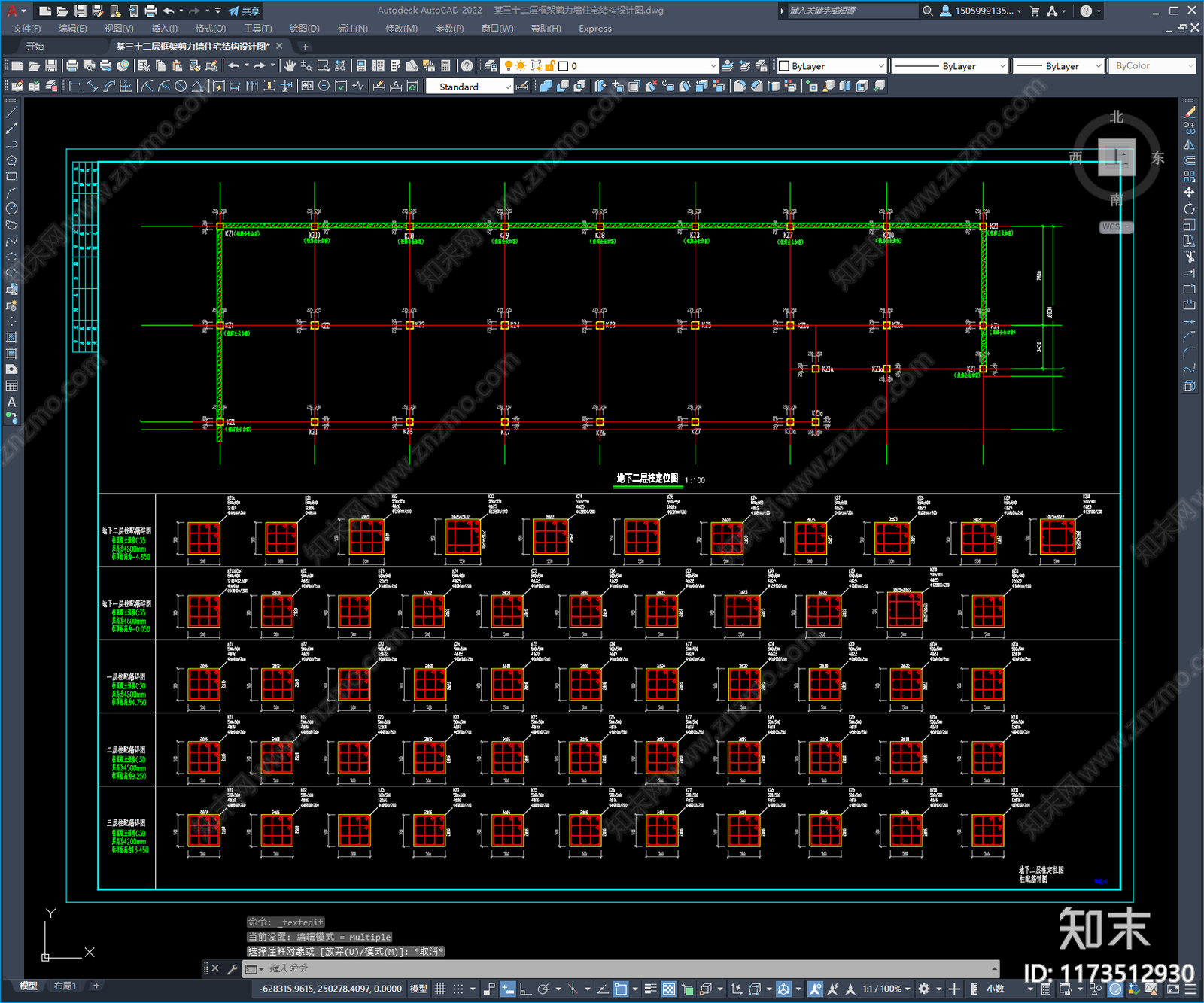Toggle snap mode in status bar
The image size is (1204, 1003).
coord(458,989)
